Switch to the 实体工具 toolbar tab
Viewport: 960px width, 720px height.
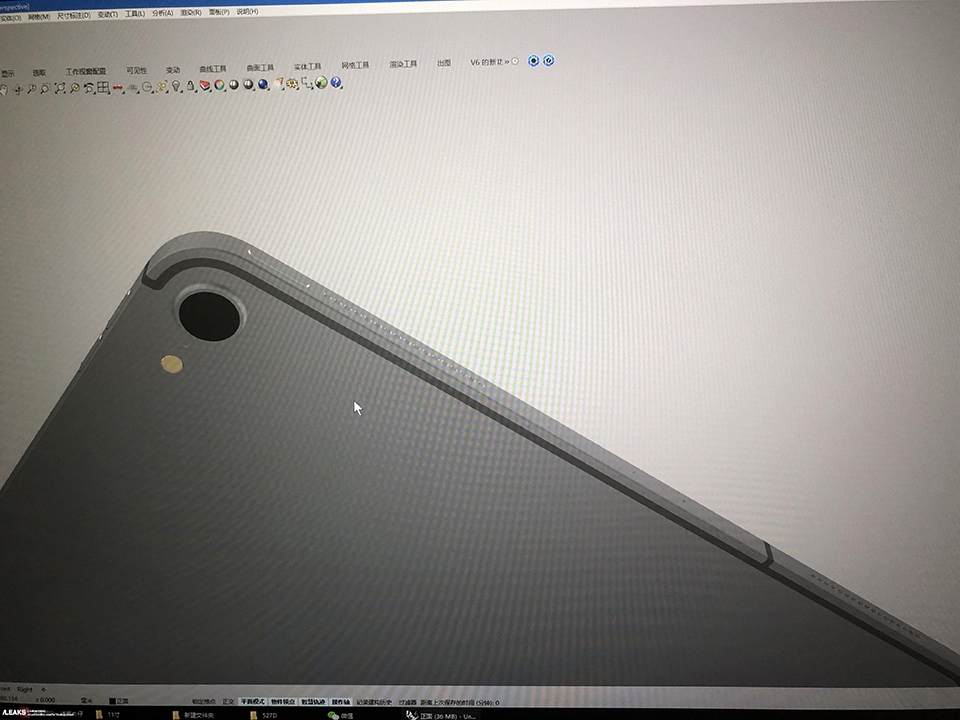pyautogui.click(x=307, y=66)
